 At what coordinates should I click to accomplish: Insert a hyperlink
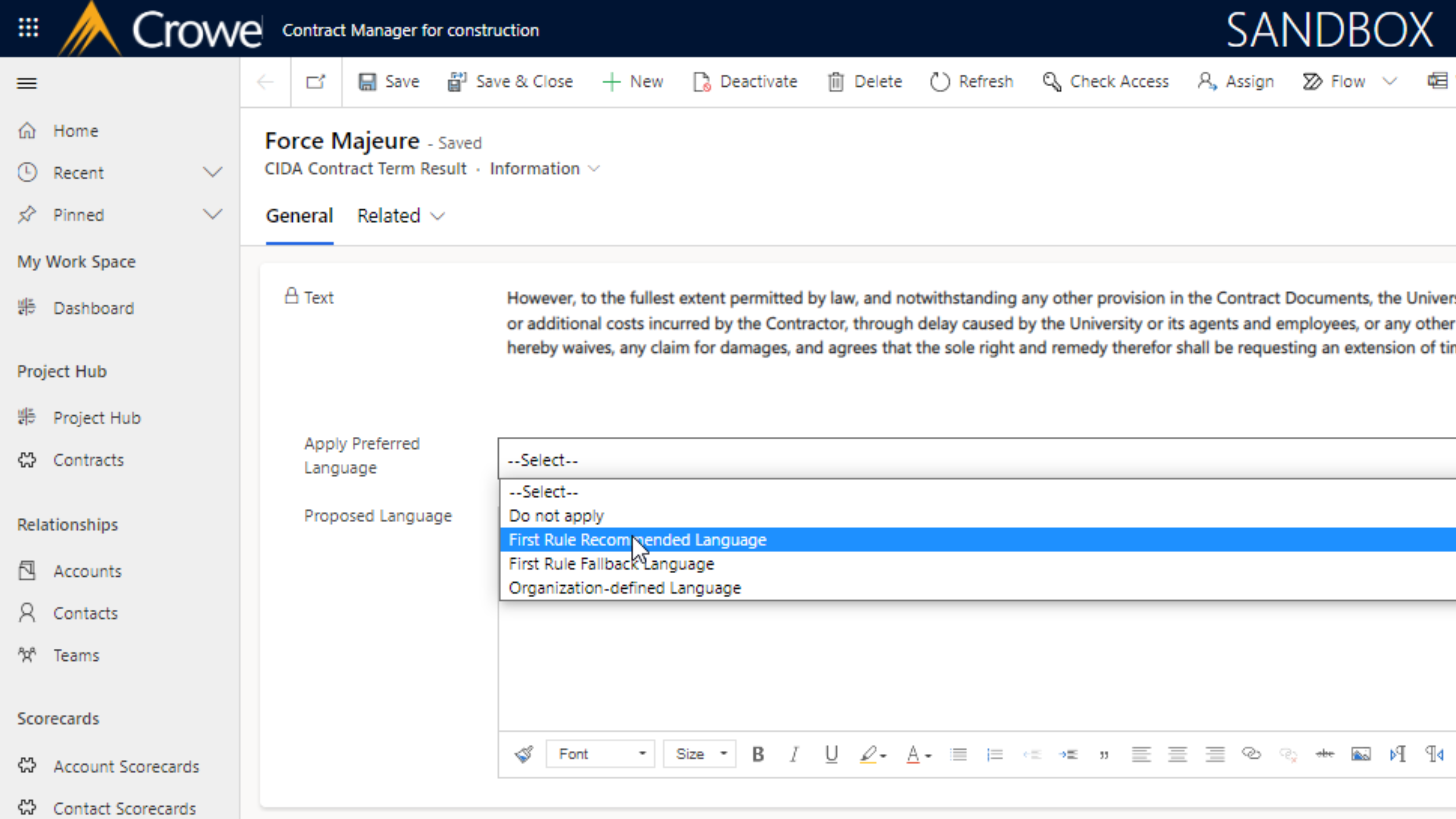1251,753
